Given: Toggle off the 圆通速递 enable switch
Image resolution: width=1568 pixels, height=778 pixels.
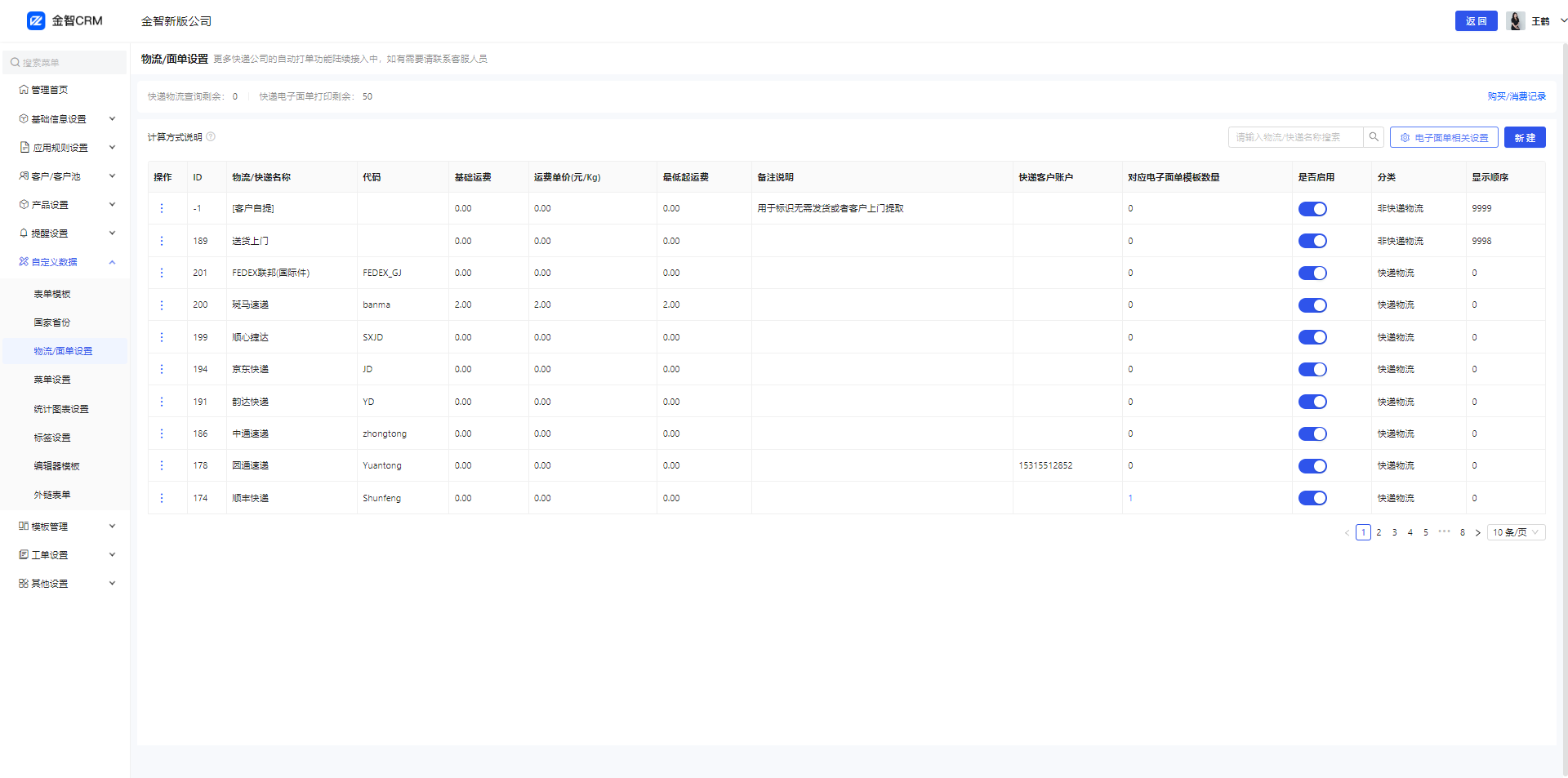Looking at the screenshot, I should pos(1312,466).
